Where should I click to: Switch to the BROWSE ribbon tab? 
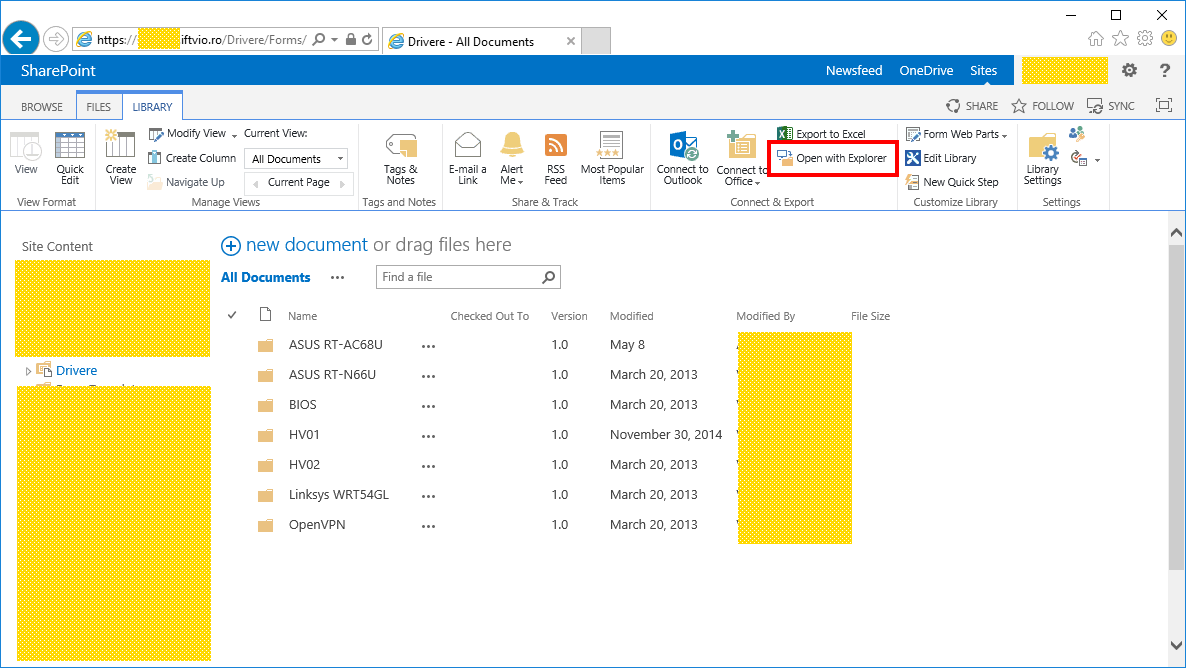pos(42,107)
